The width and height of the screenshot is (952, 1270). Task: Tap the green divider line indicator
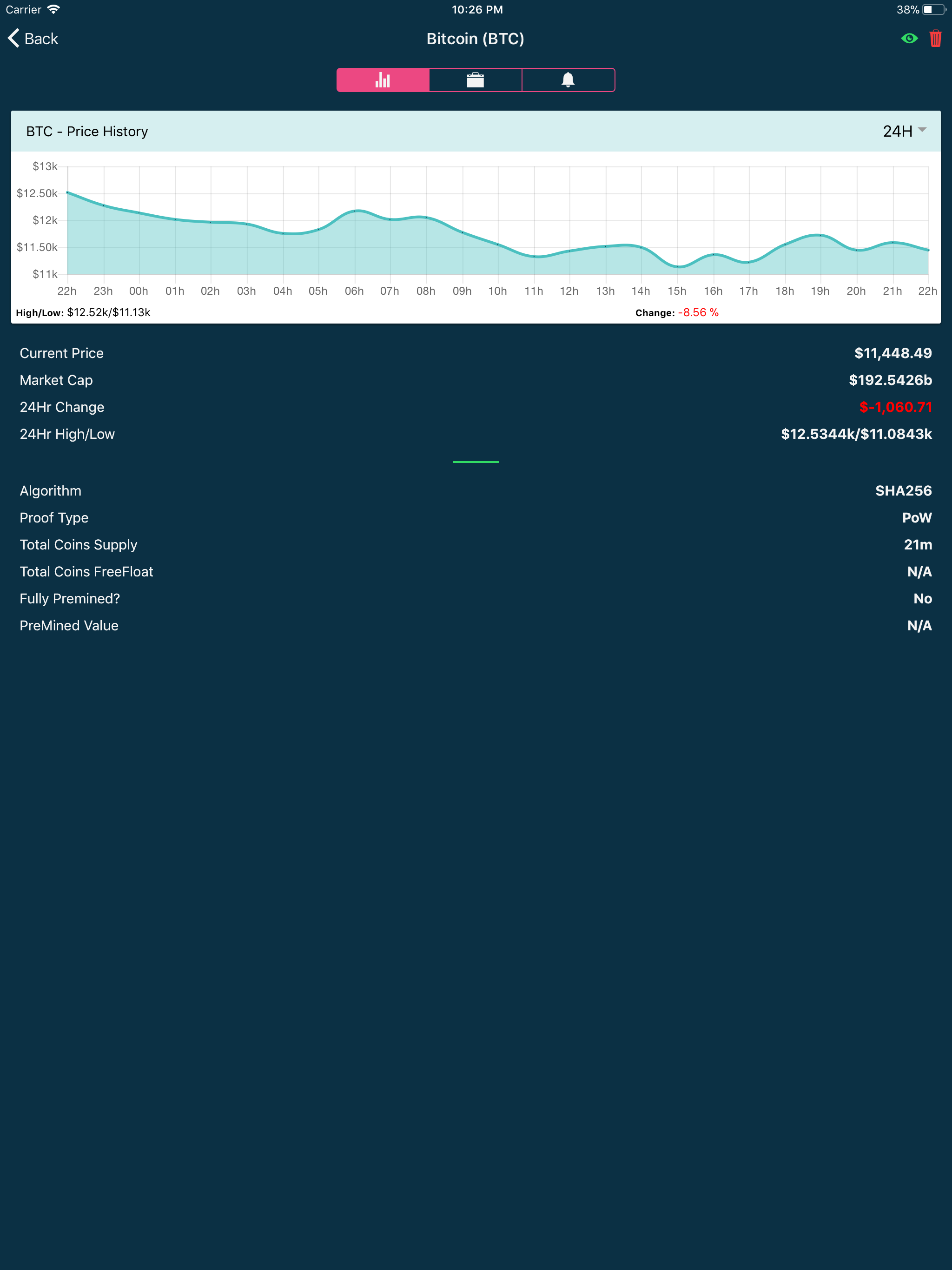pos(476,462)
